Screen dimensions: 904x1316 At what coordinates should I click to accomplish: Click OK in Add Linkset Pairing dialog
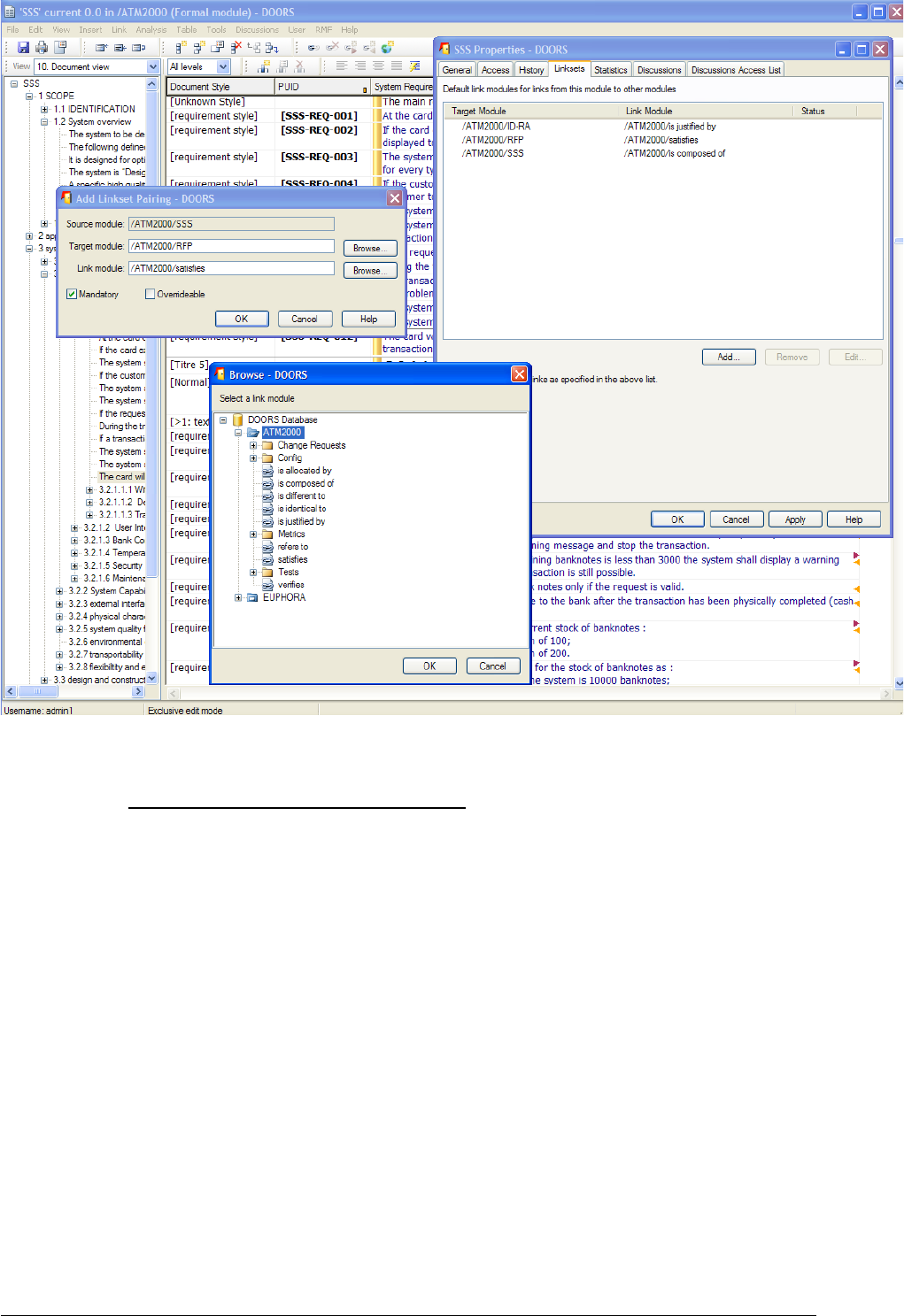241,319
